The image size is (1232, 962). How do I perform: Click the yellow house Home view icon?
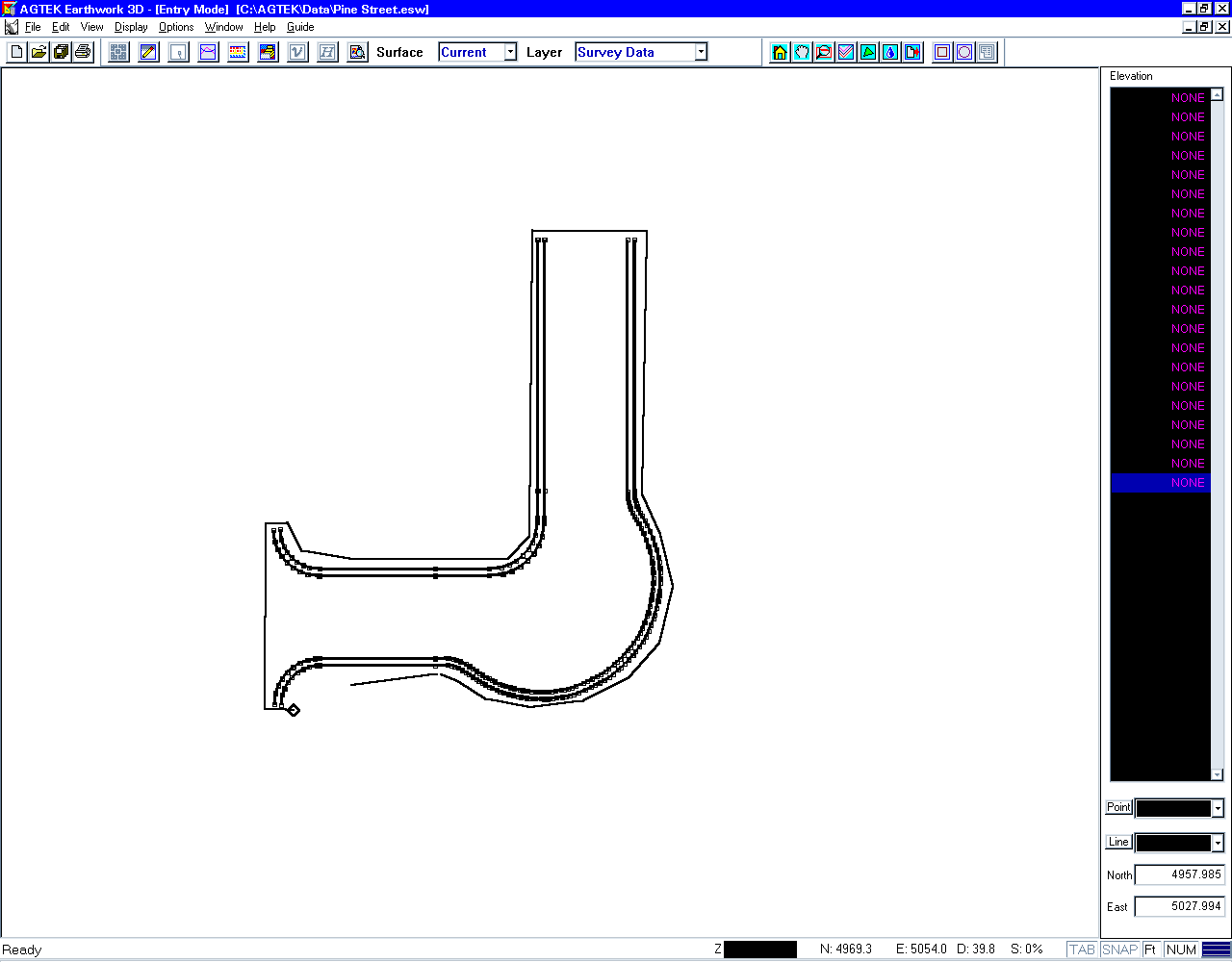click(780, 52)
